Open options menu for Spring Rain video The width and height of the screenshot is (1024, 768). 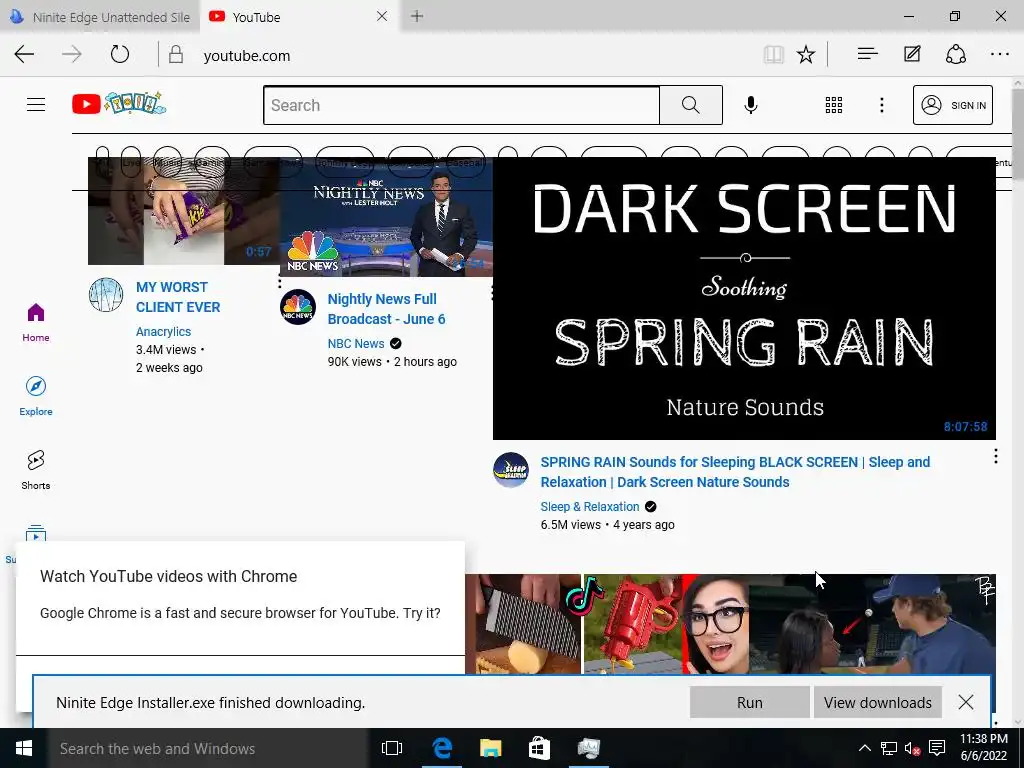995,456
